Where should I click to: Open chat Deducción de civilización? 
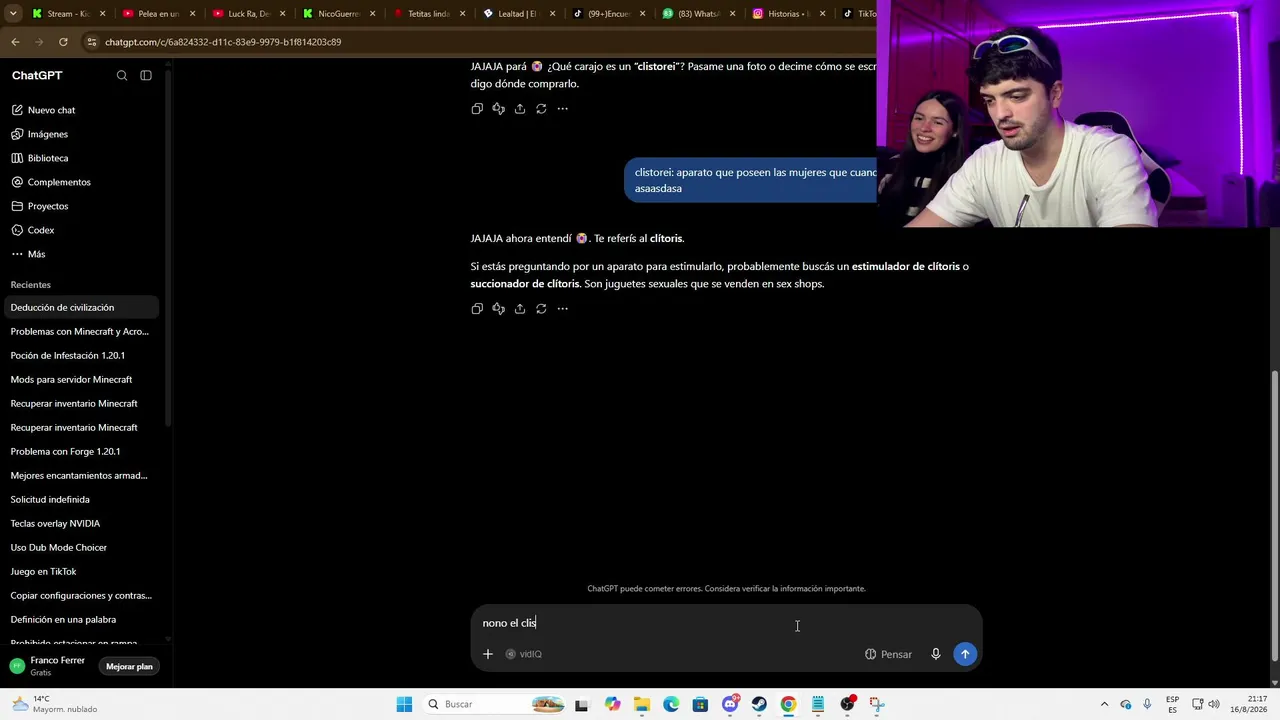click(81, 307)
